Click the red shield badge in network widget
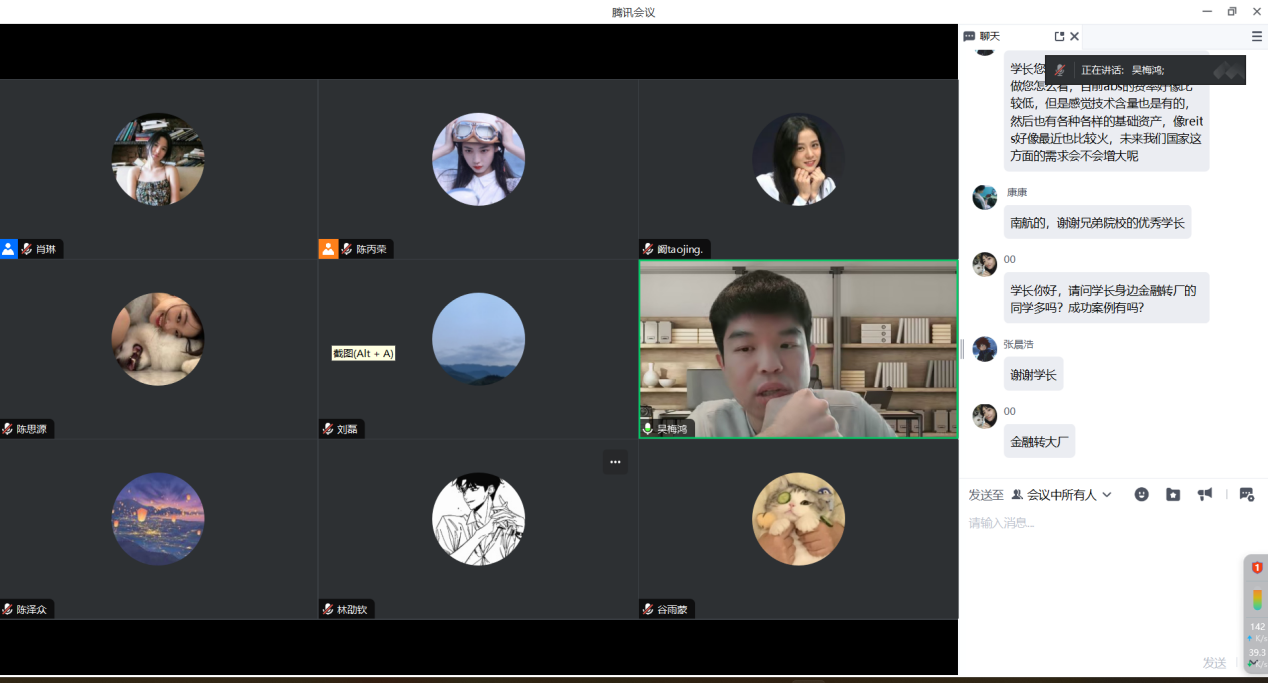 coord(1257,568)
